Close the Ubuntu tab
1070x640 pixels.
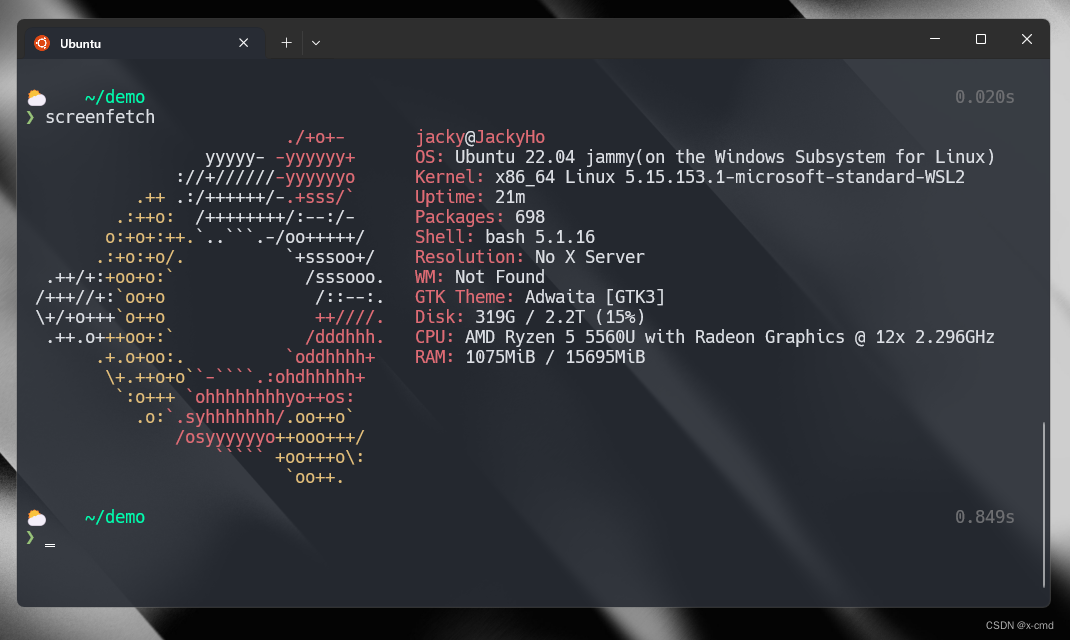coord(244,43)
